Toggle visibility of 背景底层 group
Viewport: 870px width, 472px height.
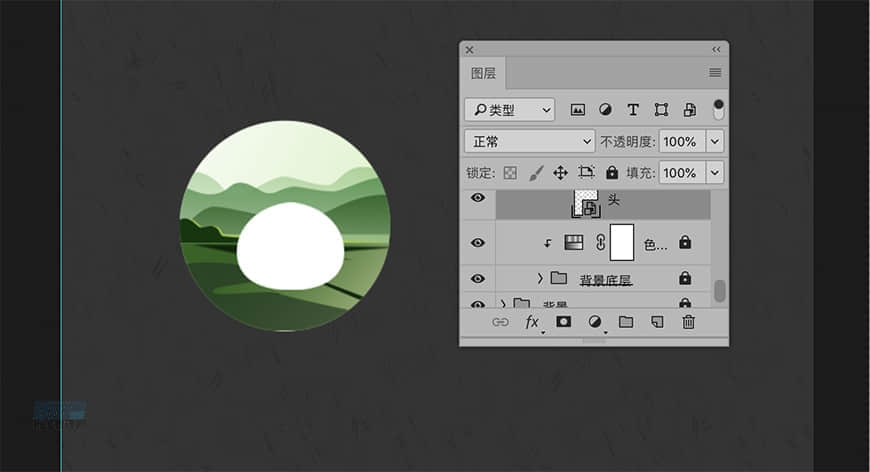tap(478, 278)
